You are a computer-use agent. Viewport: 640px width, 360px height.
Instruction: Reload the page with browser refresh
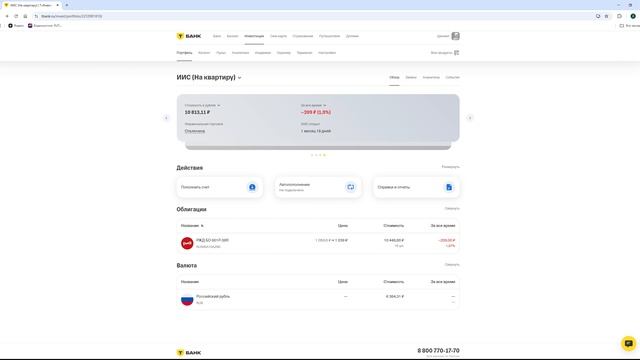pyautogui.click(x=16, y=16)
